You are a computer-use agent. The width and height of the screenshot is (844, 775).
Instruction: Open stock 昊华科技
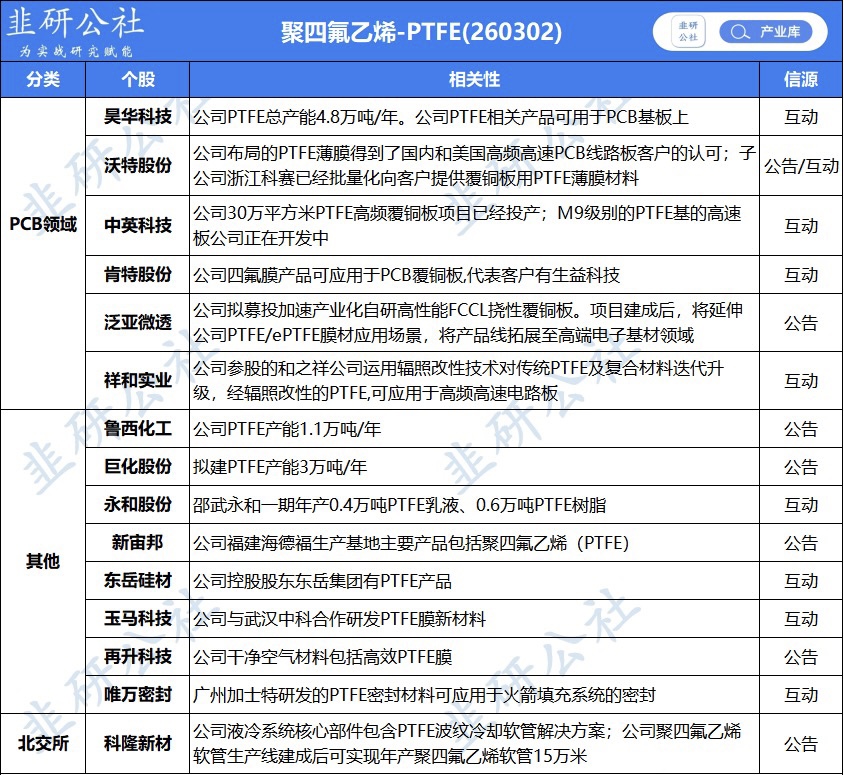pyautogui.click(x=138, y=117)
